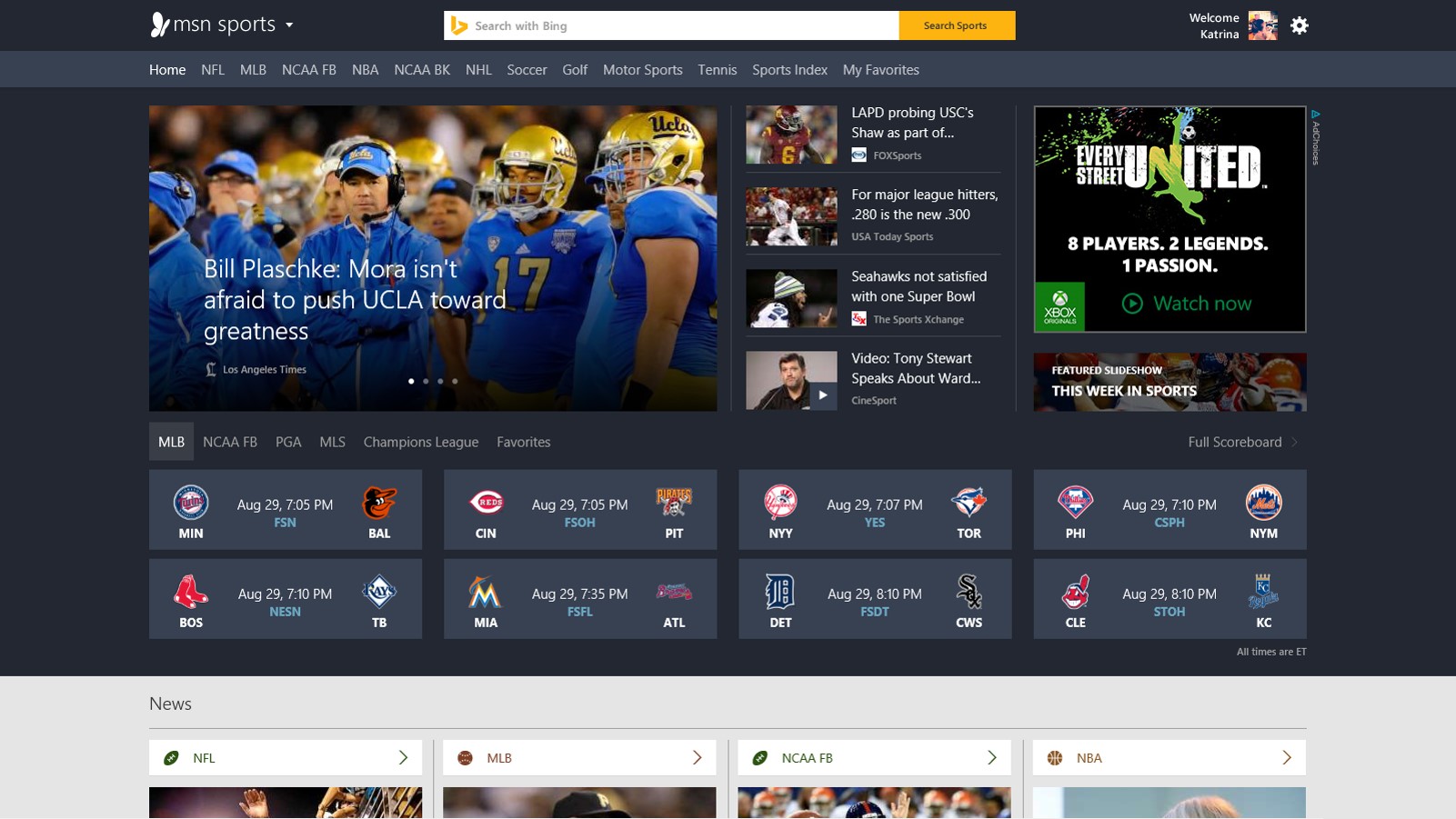
Task: Open the msn sports dropdown arrow
Action: pyautogui.click(x=289, y=25)
